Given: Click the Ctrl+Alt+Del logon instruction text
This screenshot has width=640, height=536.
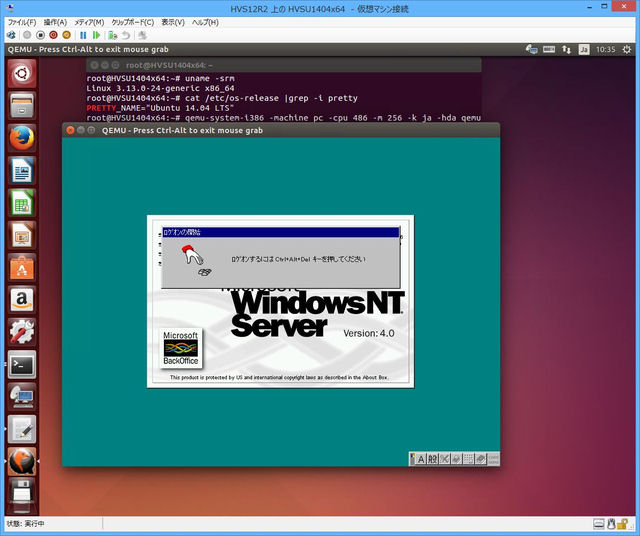Looking at the screenshot, I should coord(298,259).
